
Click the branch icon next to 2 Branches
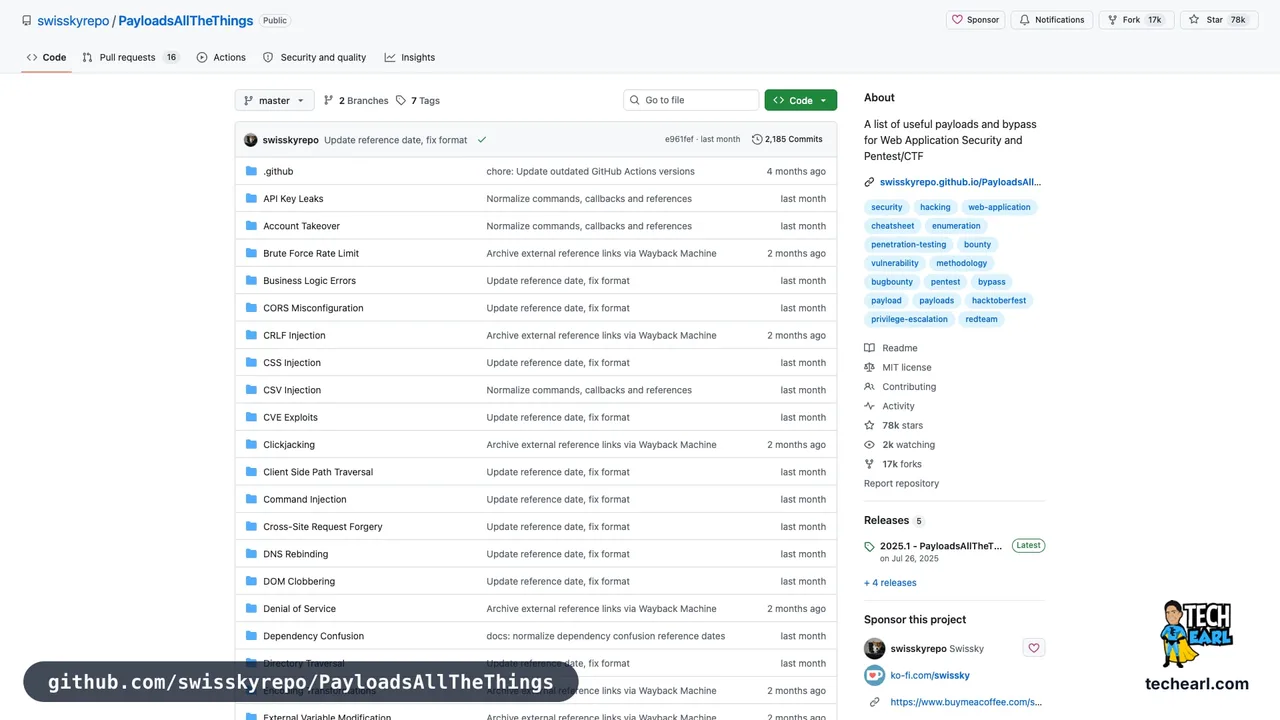(x=329, y=101)
